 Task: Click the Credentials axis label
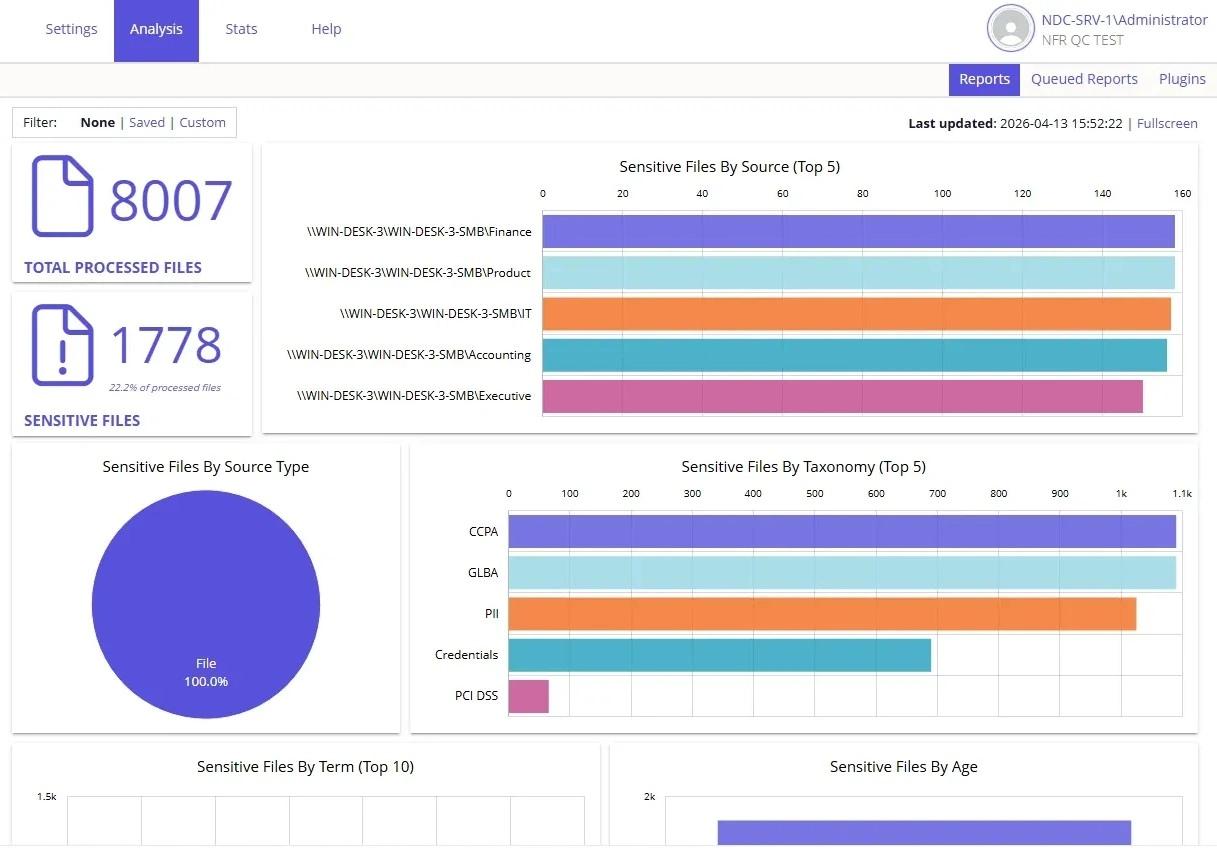coord(466,655)
